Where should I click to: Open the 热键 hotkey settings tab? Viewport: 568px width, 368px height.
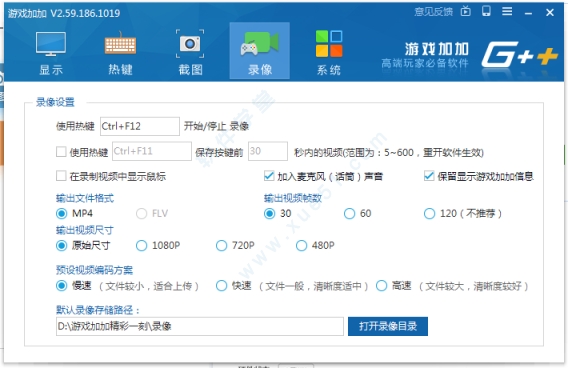pos(120,53)
